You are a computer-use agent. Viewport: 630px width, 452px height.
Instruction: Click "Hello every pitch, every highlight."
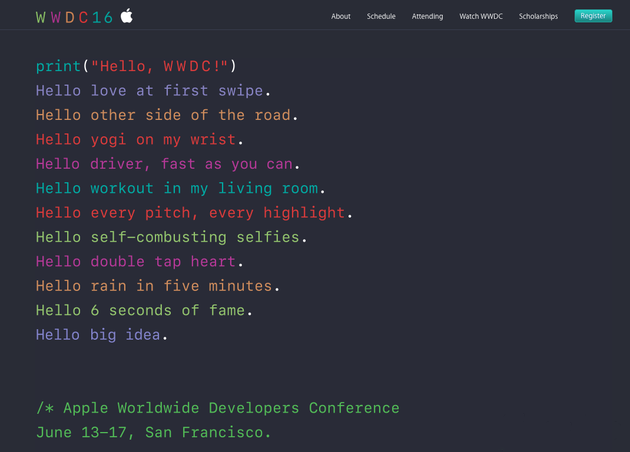(x=194, y=213)
